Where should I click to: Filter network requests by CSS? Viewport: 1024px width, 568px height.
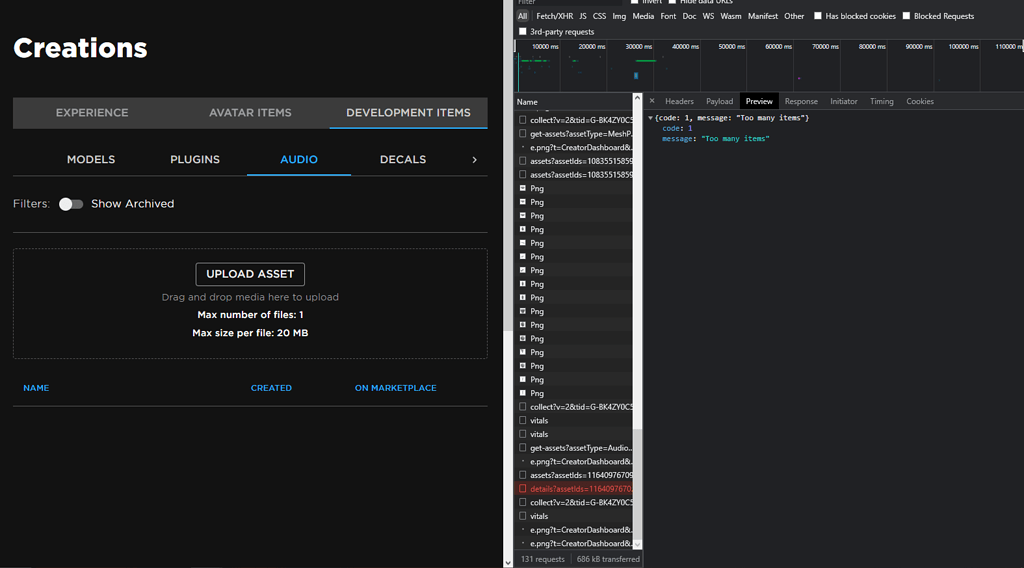600,16
